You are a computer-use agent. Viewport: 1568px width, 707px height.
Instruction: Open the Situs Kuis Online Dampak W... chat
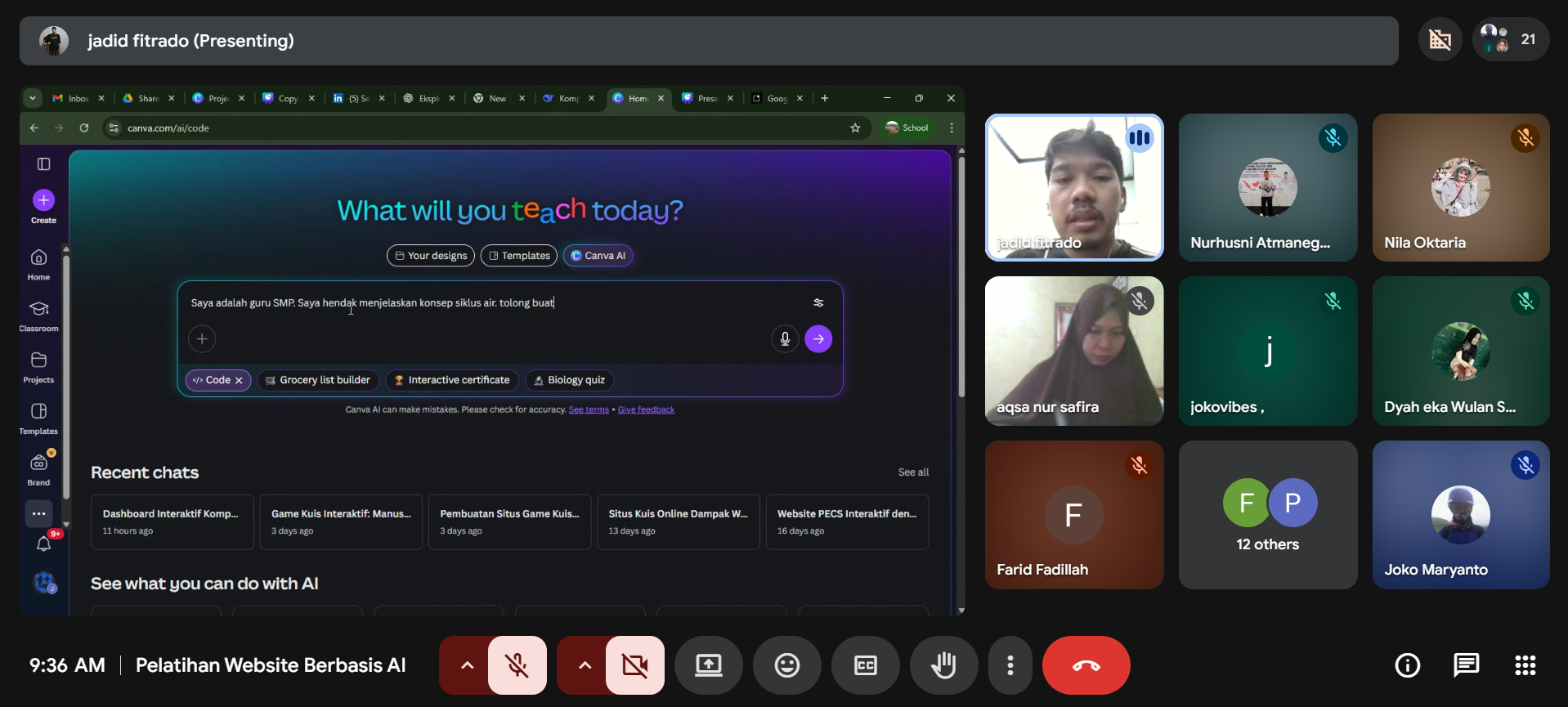679,522
